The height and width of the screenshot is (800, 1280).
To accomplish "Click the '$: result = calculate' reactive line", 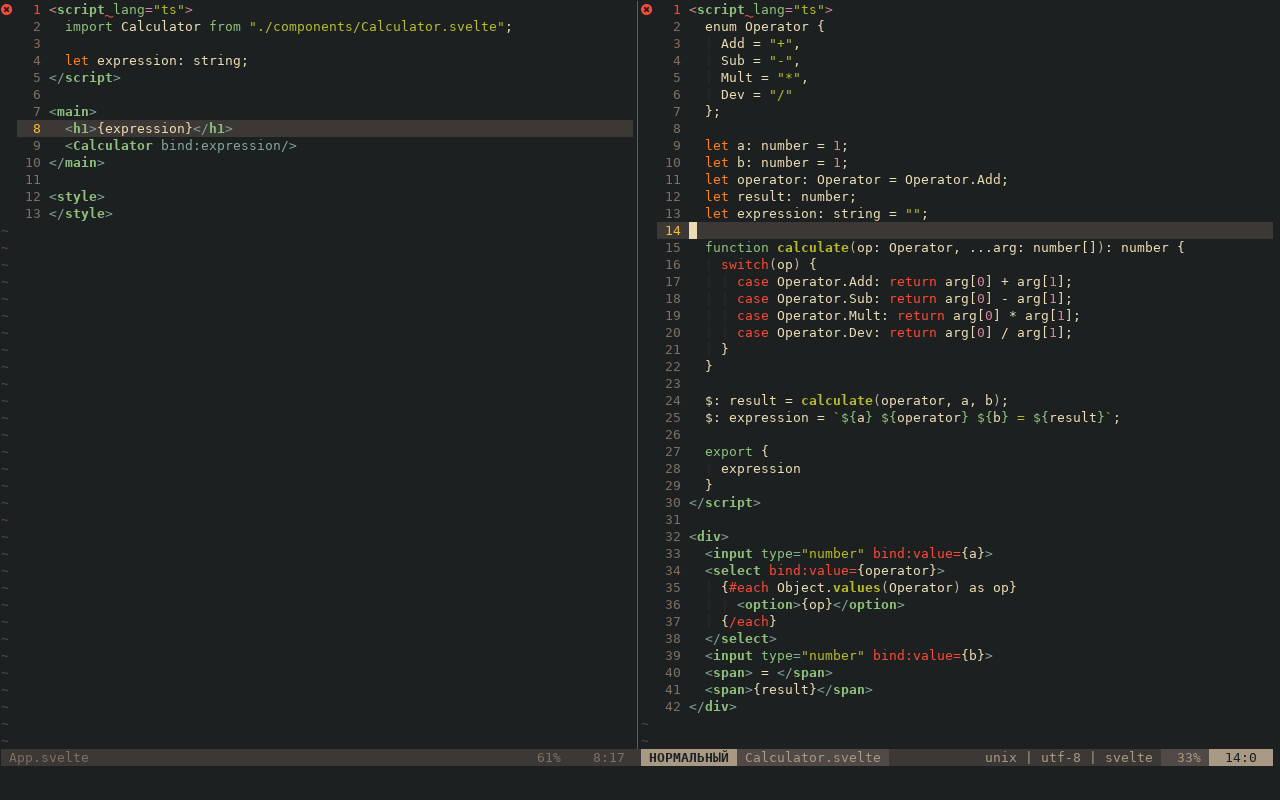I will pos(857,400).
